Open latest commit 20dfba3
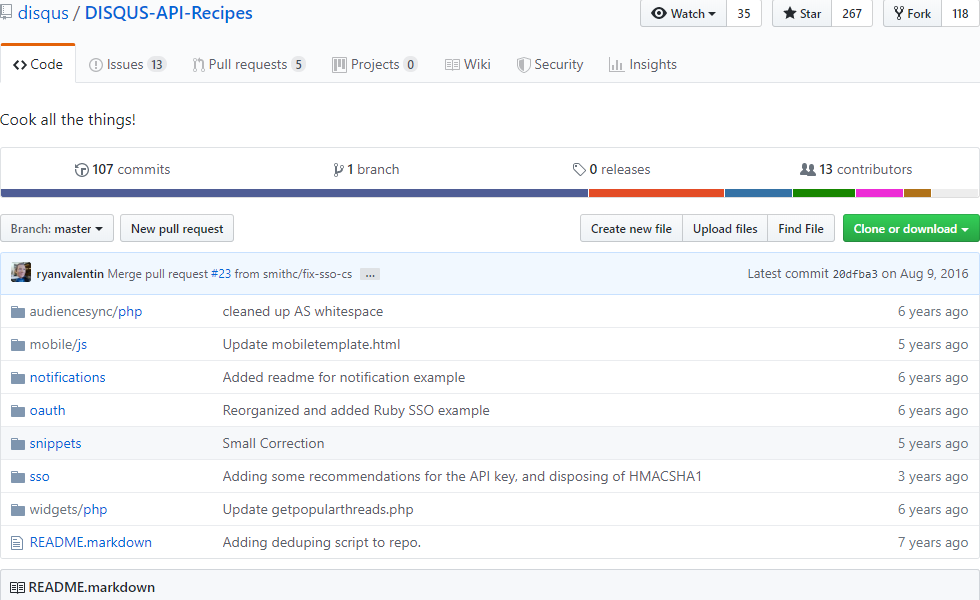The image size is (980, 600). pos(855,274)
